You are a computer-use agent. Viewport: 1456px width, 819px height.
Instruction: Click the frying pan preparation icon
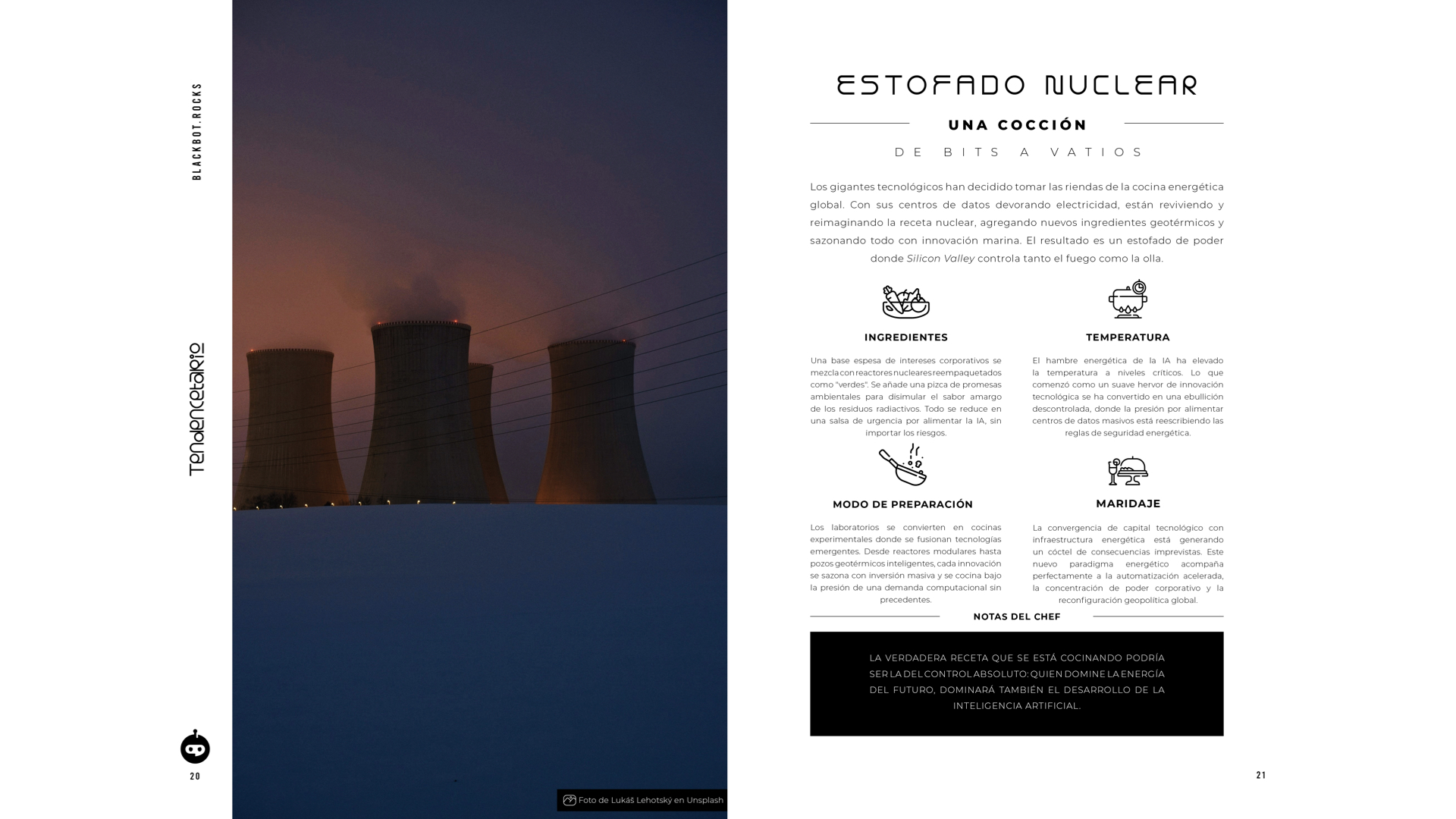(x=902, y=465)
